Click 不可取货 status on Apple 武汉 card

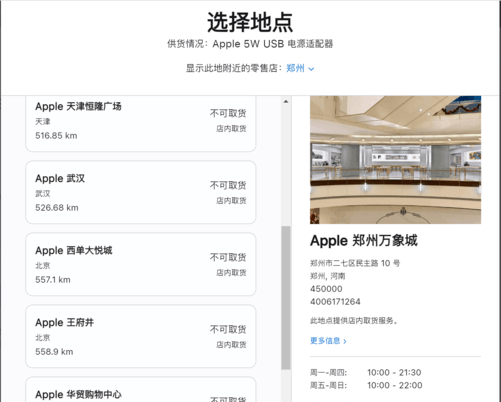click(x=228, y=185)
